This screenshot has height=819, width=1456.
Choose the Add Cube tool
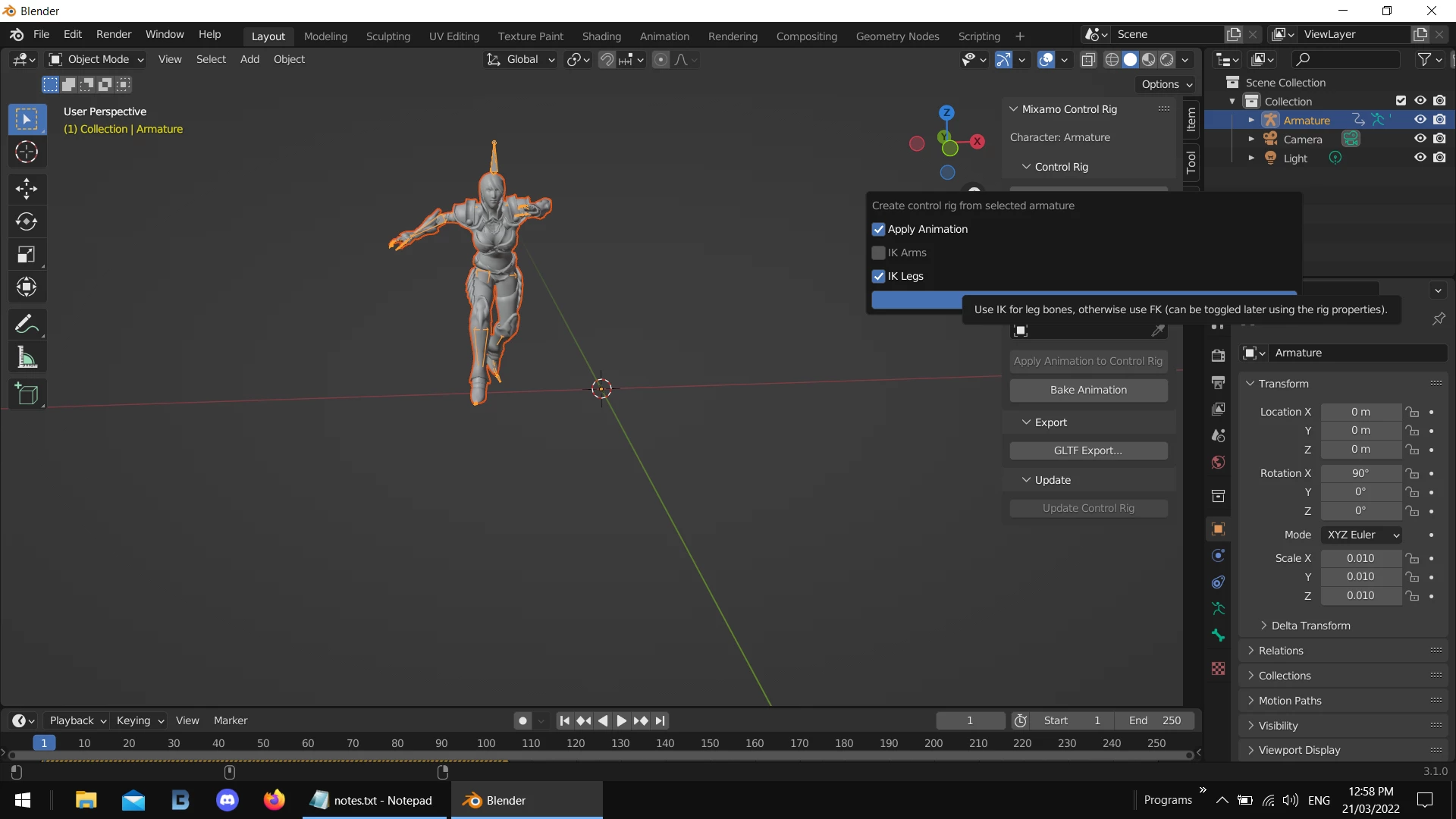tap(27, 394)
